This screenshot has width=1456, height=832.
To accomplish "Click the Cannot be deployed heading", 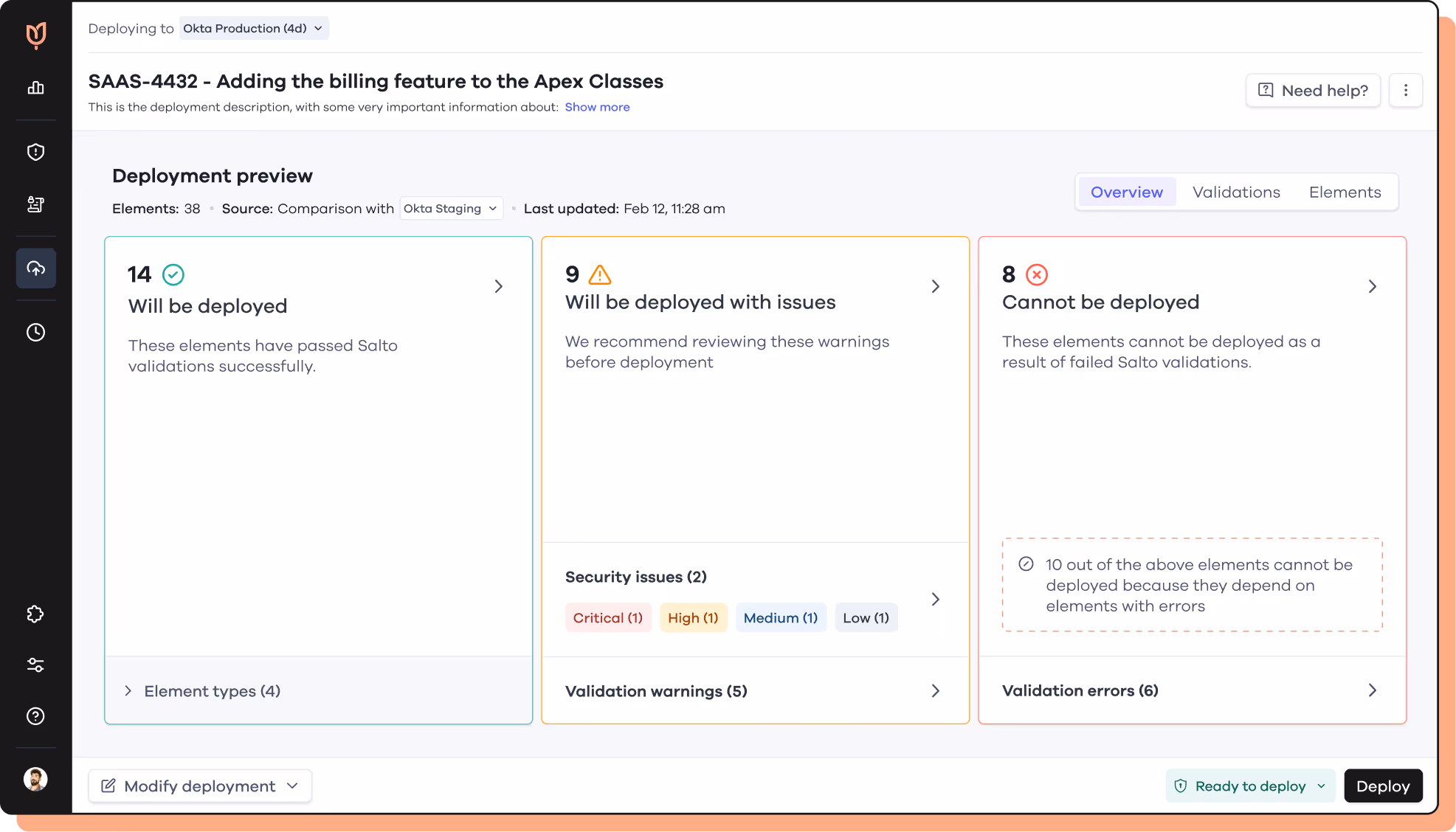I will pos(1100,302).
